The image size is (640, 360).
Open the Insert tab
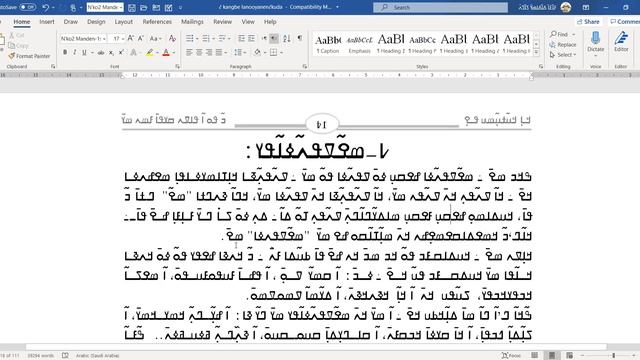pyautogui.click(x=47, y=22)
